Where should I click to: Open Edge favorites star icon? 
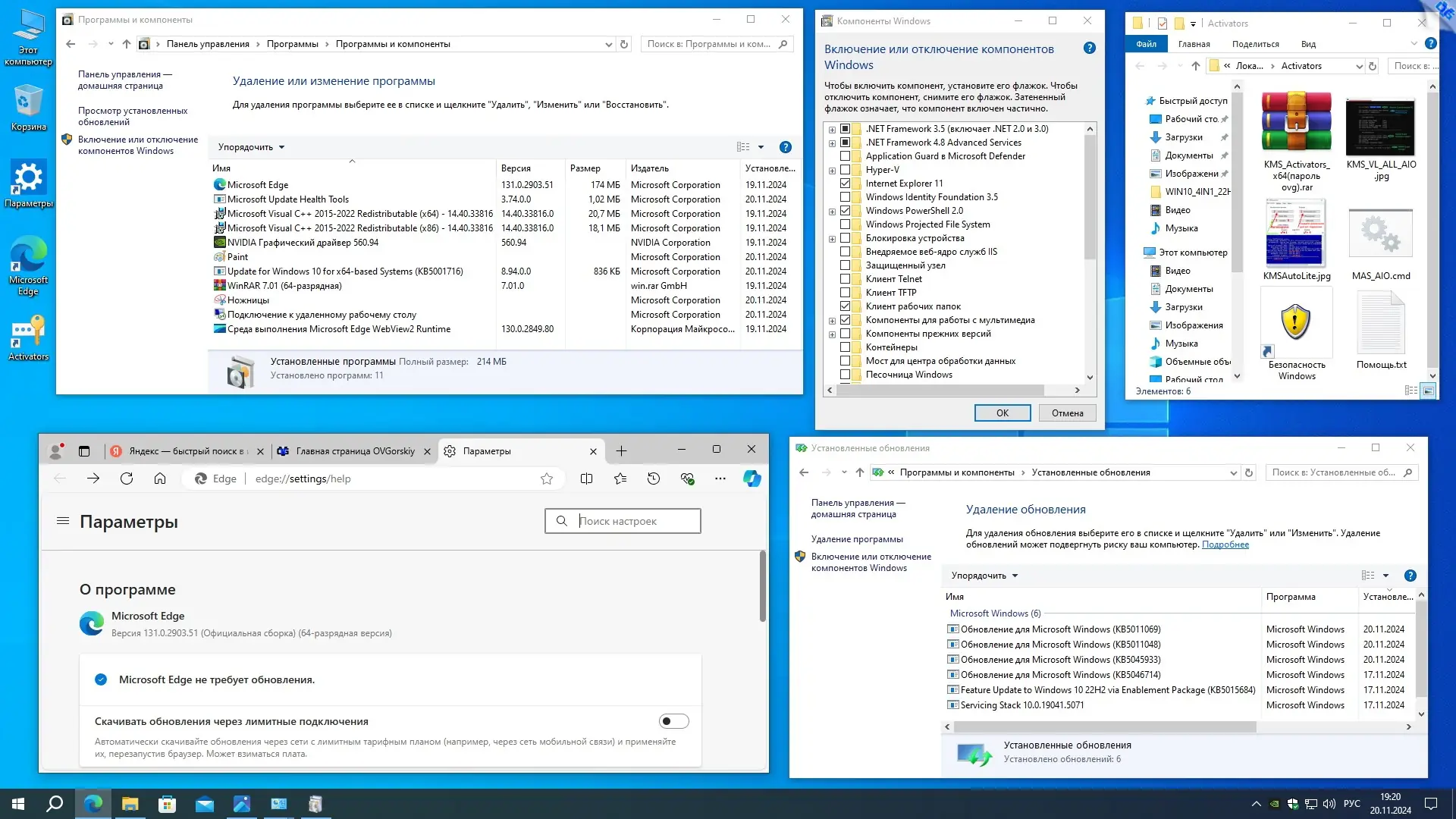pos(620,479)
